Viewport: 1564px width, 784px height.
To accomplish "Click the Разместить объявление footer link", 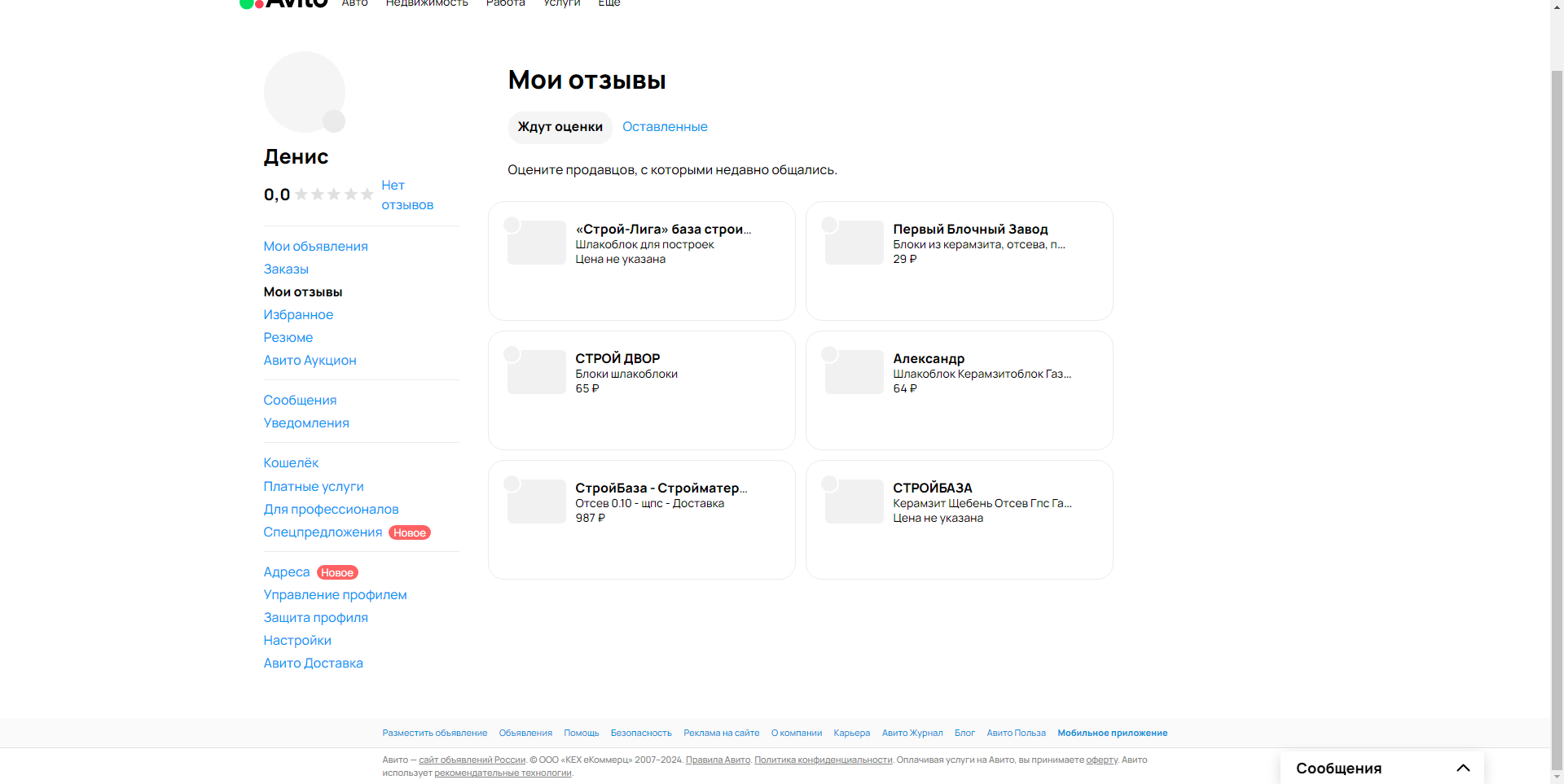I will click(435, 734).
